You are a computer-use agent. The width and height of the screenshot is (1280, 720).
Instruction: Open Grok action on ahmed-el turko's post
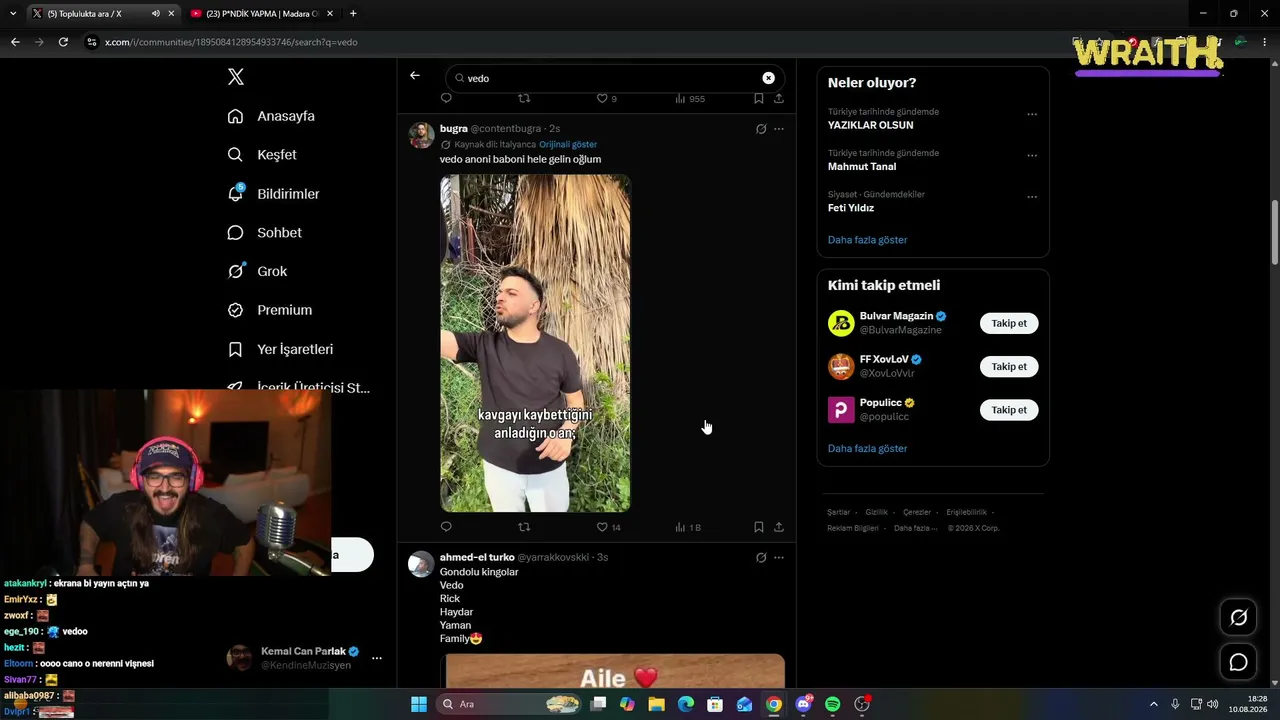(x=761, y=557)
